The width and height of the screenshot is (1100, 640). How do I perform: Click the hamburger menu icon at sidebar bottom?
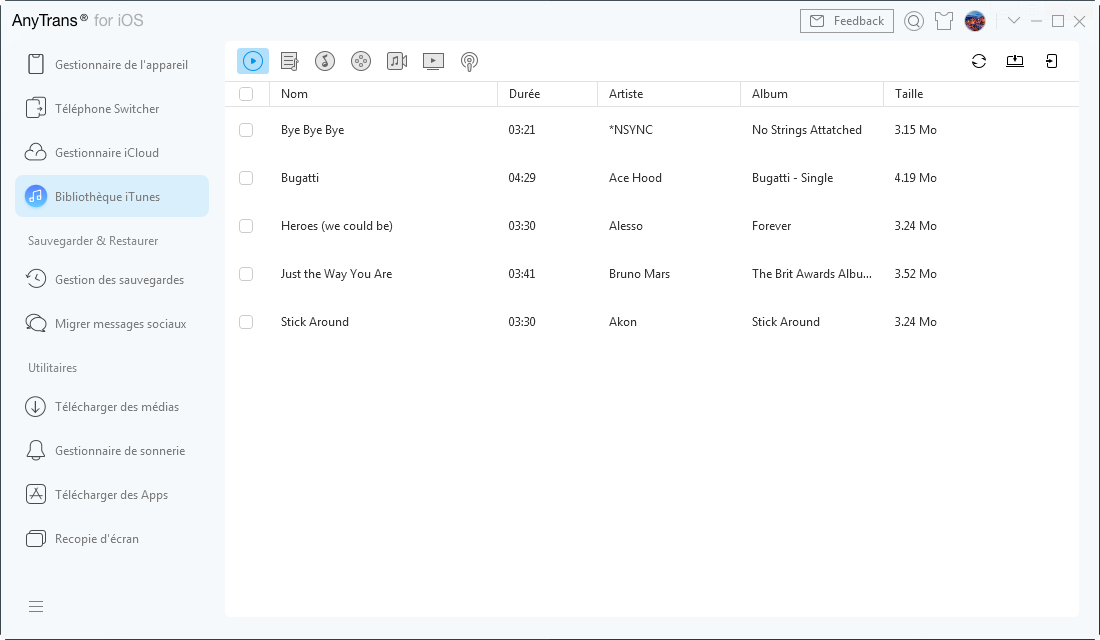(x=36, y=606)
